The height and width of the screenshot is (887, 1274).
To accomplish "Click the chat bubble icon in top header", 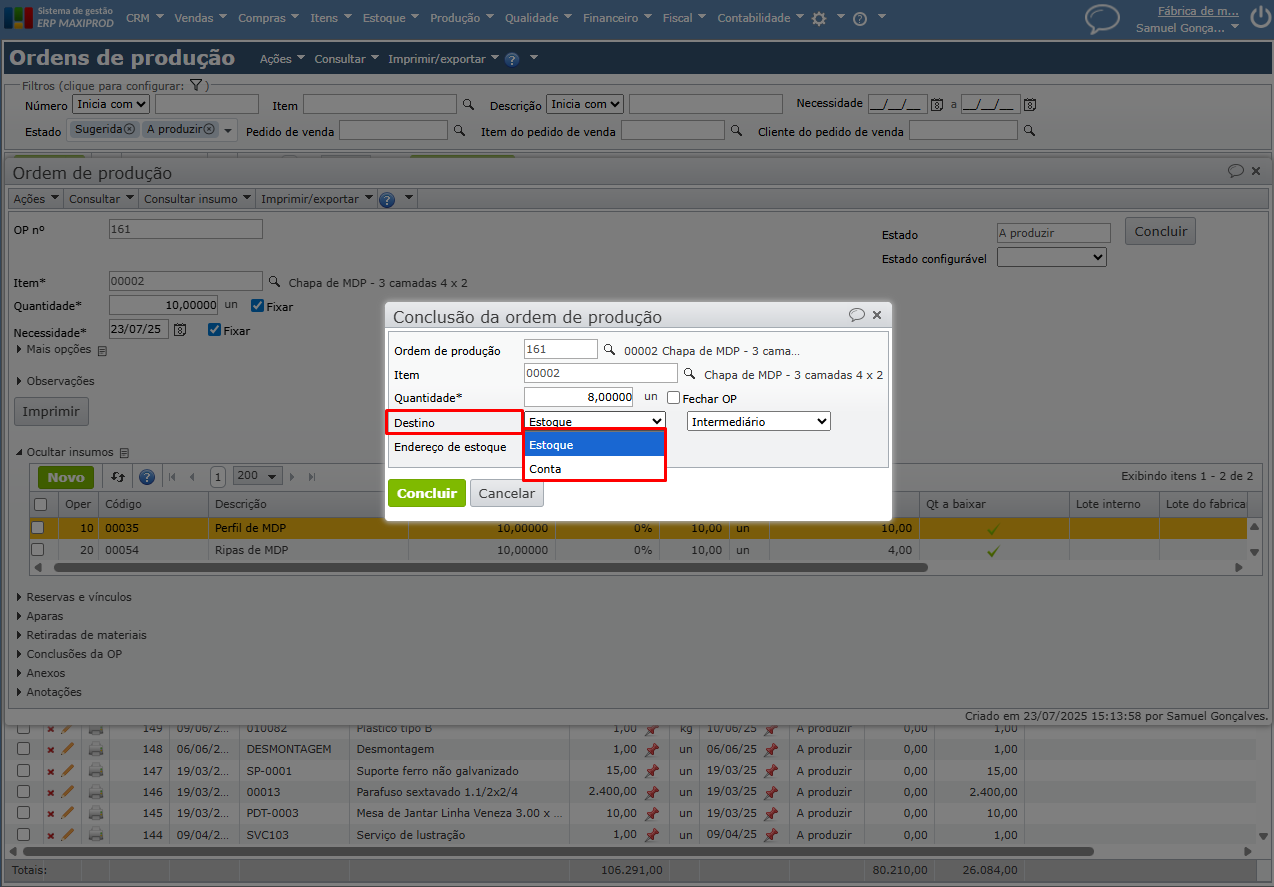I will click(1102, 18).
